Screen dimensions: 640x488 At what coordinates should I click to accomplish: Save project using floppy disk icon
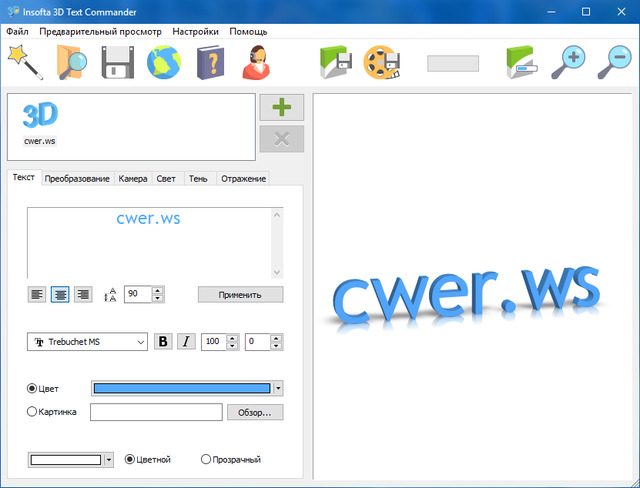click(x=117, y=63)
